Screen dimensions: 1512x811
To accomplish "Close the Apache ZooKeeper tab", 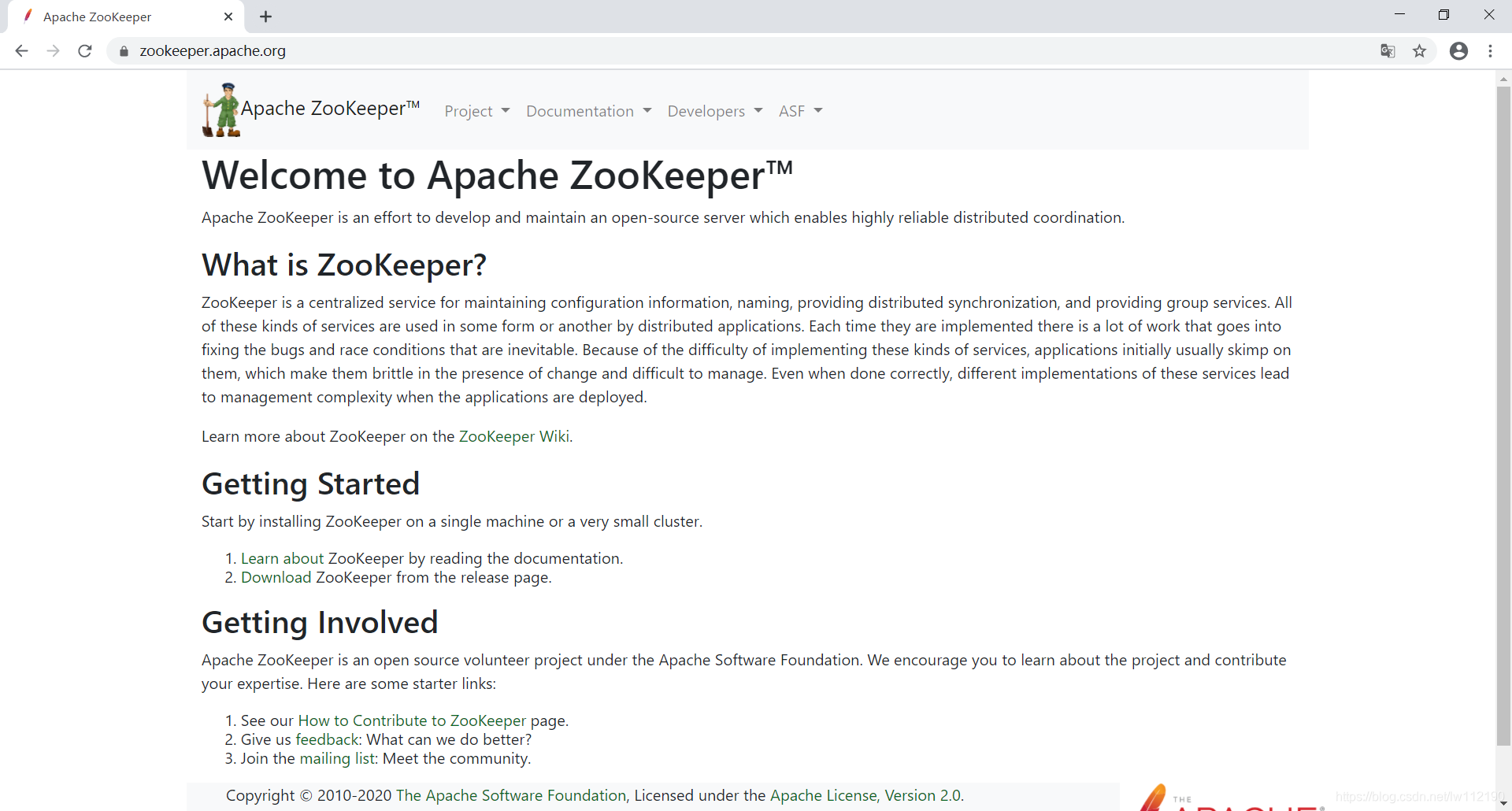I will (x=228, y=17).
